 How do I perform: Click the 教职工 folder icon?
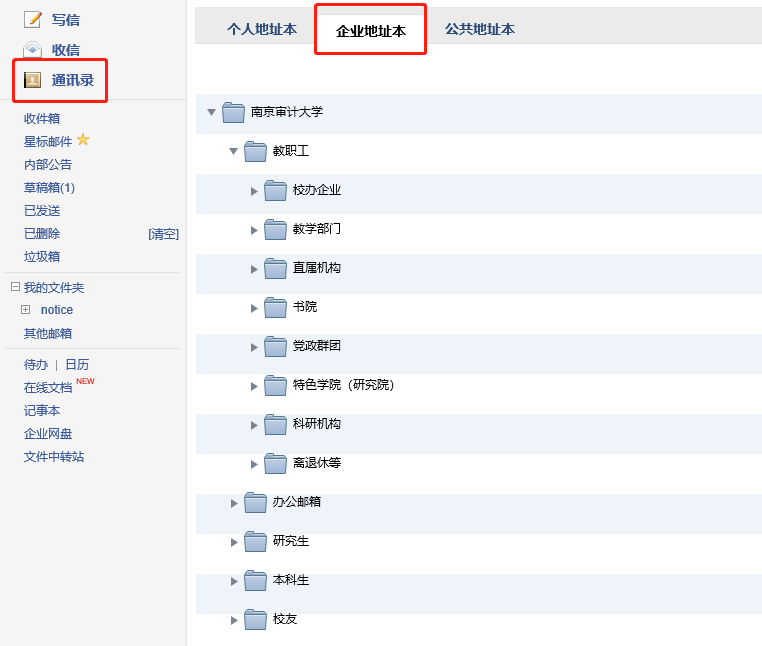point(255,152)
